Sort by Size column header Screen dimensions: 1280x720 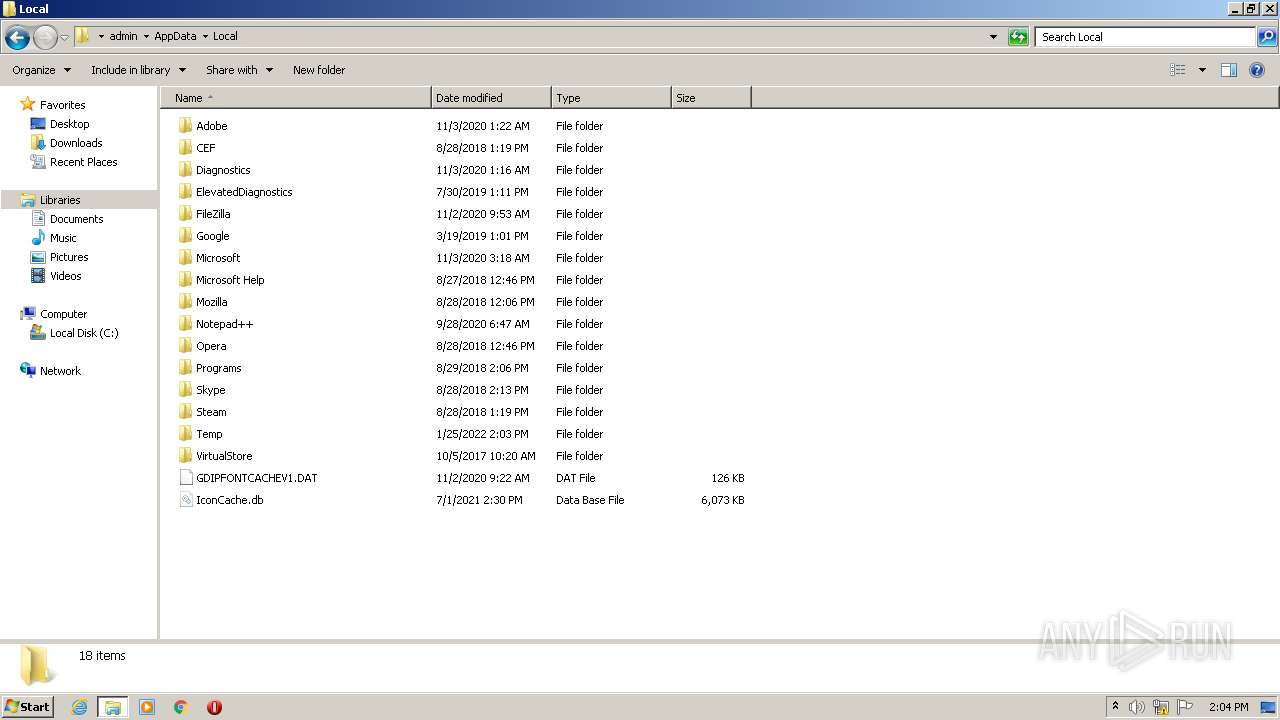click(x=711, y=98)
